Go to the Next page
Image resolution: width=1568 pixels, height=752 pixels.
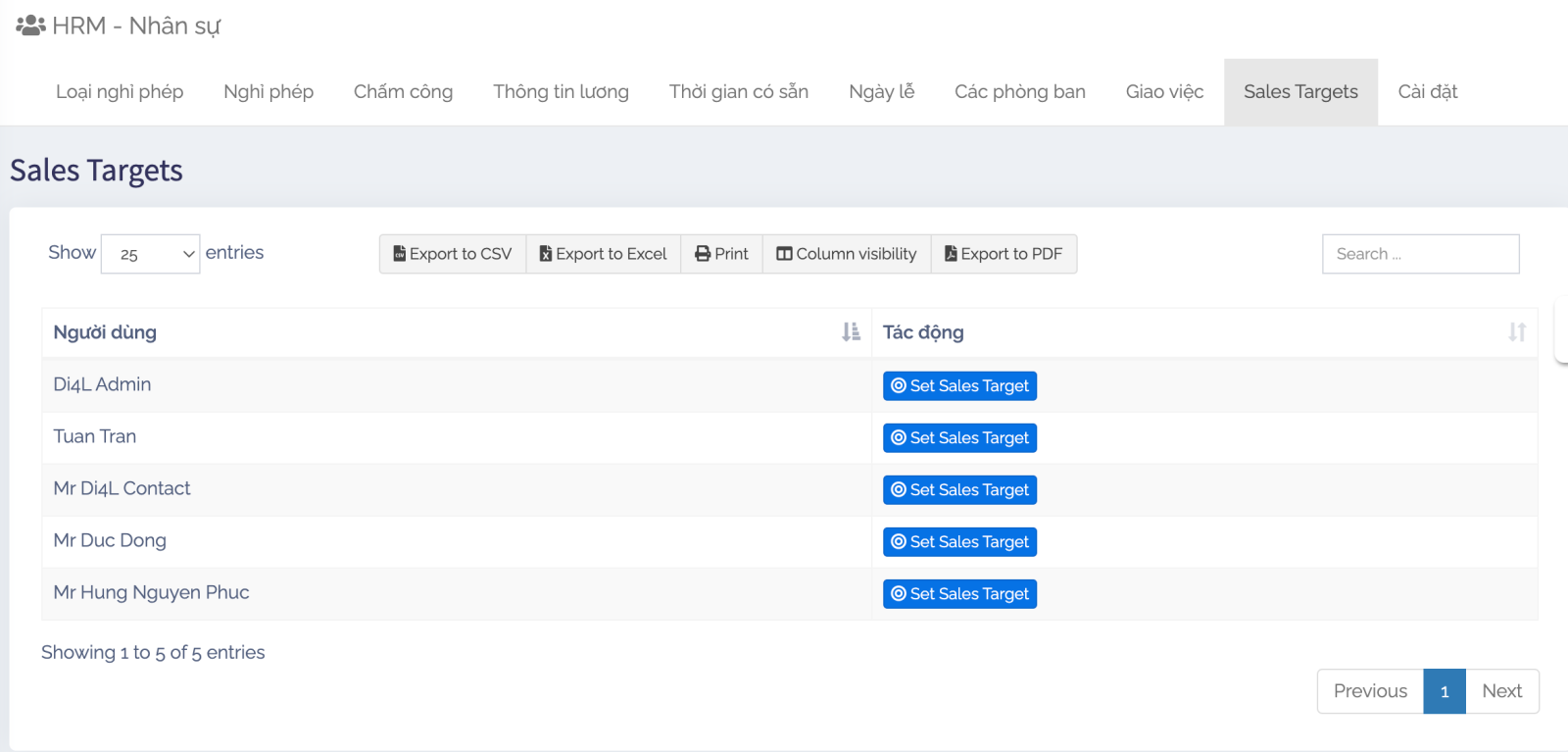pos(1501,691)
